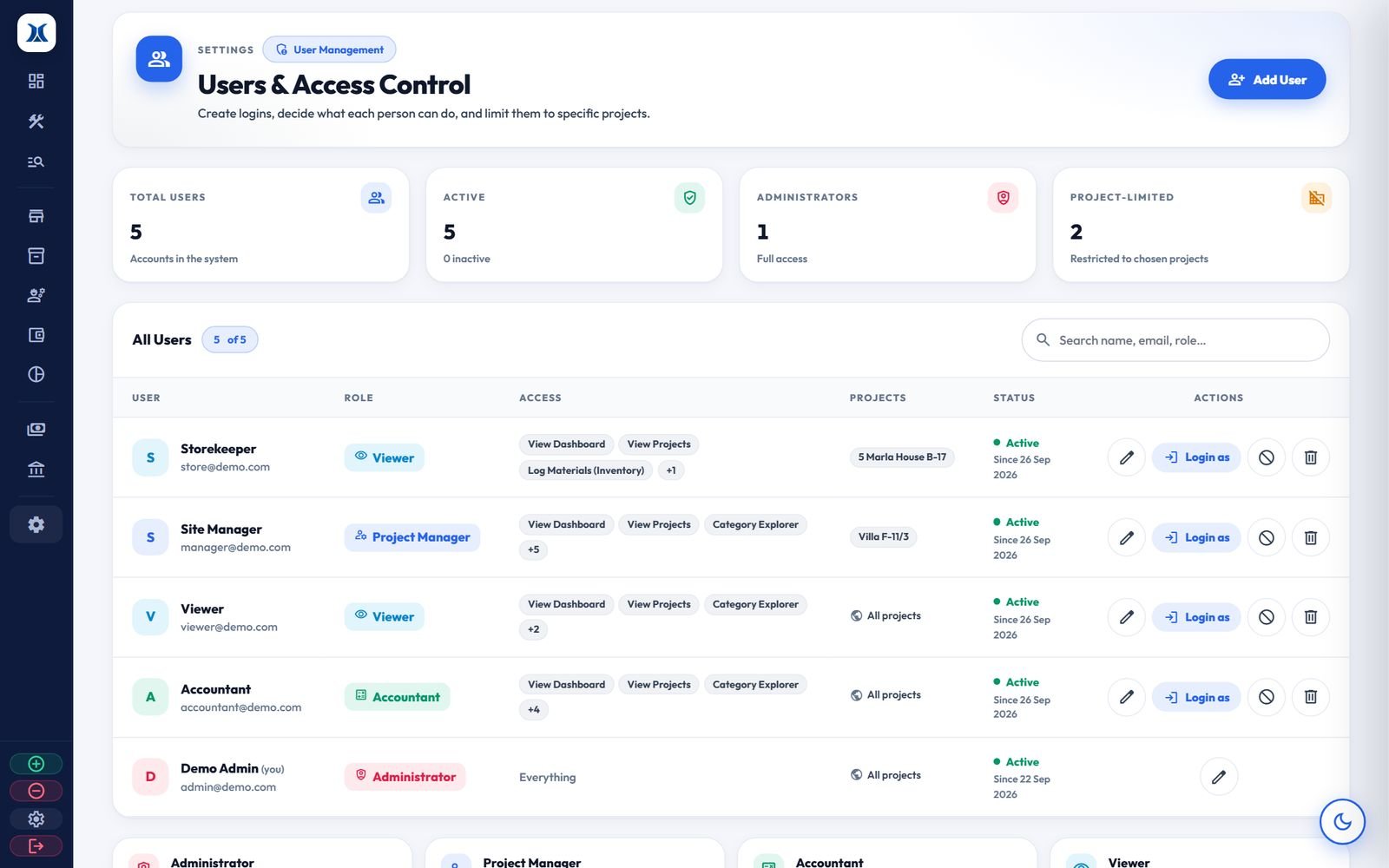The height and width of the screenshot is (868, 1389).
Task: Open the search list icon in sidebar
Action: [x=36, y=161]
